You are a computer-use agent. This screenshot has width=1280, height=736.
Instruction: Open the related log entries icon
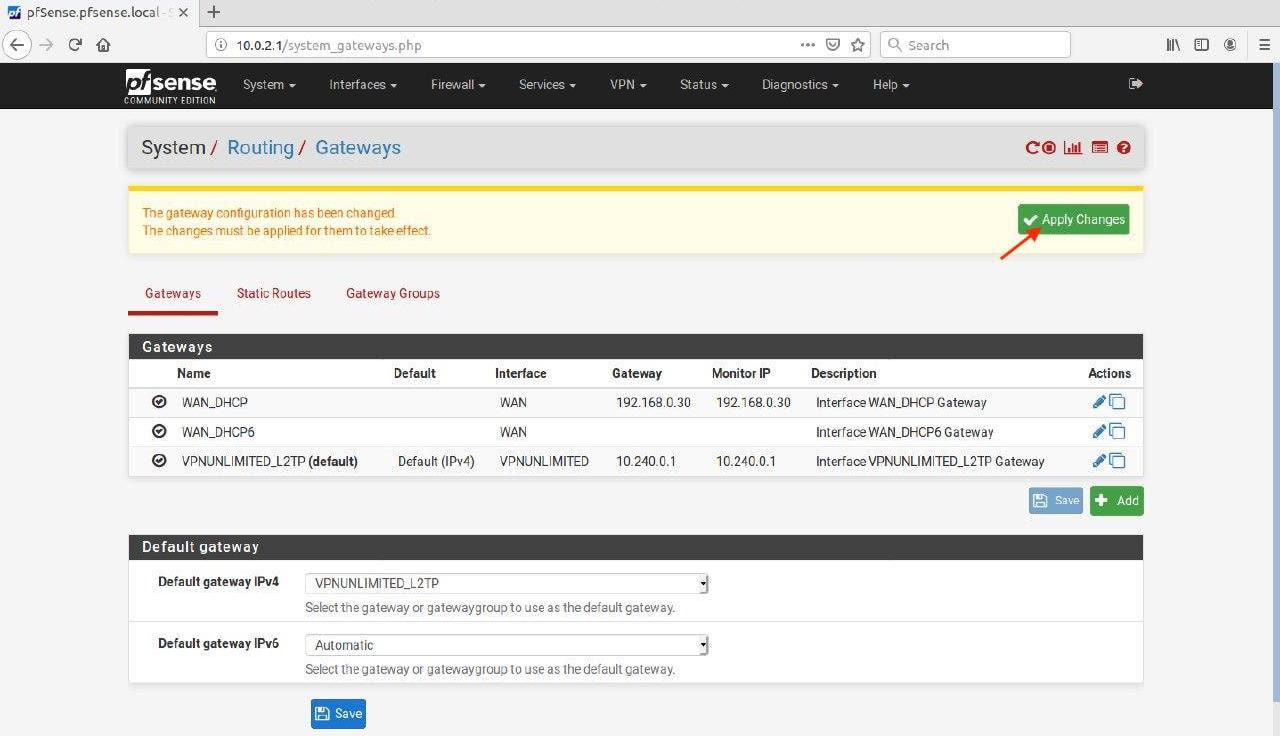coord(1100,148)
